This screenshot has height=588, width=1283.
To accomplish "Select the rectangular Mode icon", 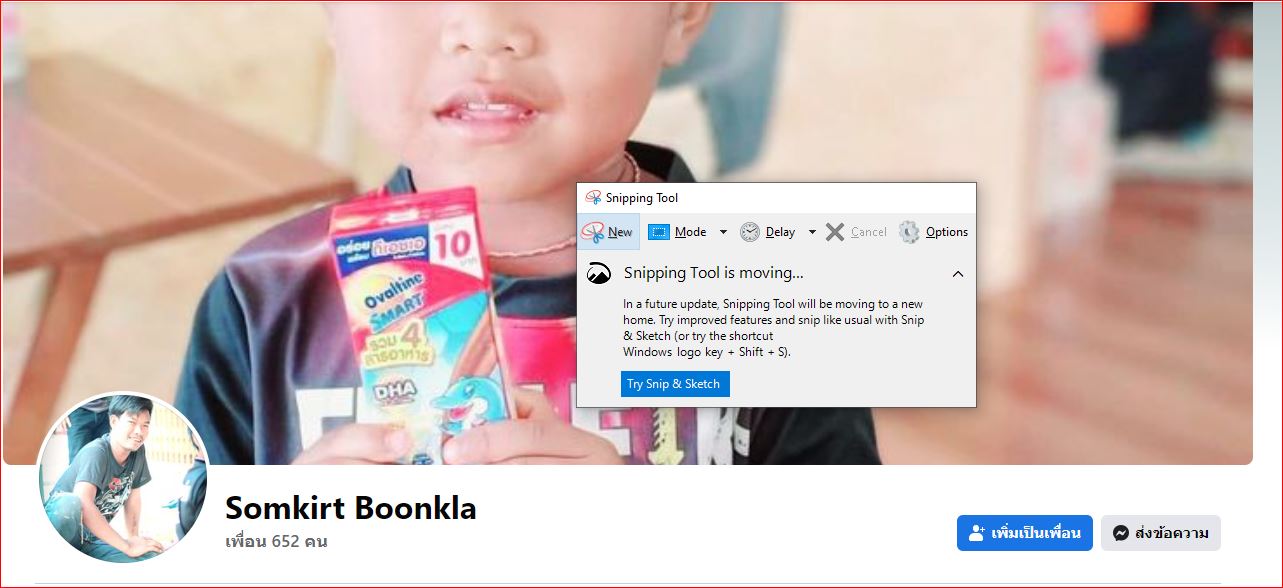I will 658,232.
